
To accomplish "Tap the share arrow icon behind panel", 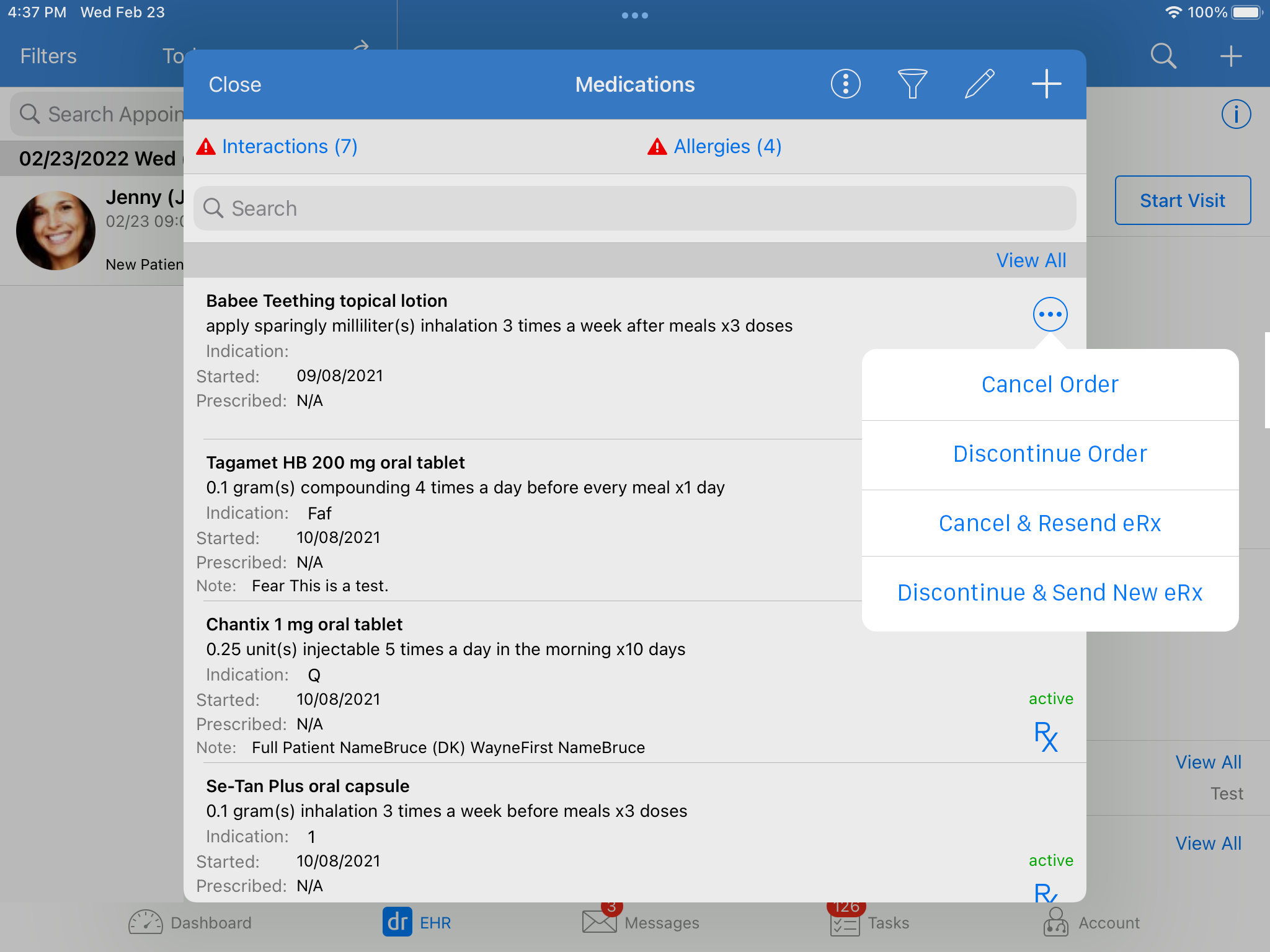I will pos(361,45).
